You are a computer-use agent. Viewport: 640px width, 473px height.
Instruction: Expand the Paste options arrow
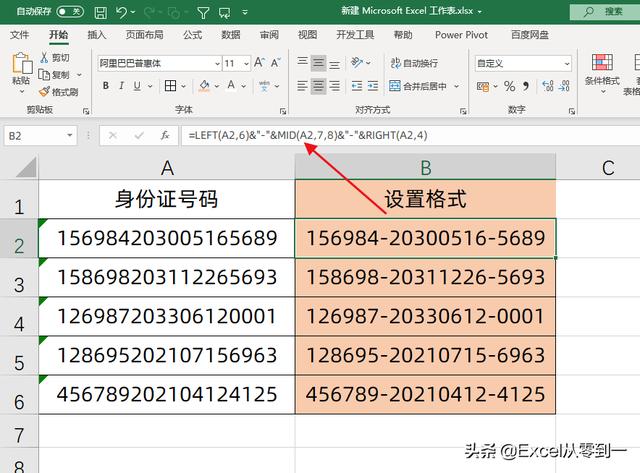click(x=22, y=91)
